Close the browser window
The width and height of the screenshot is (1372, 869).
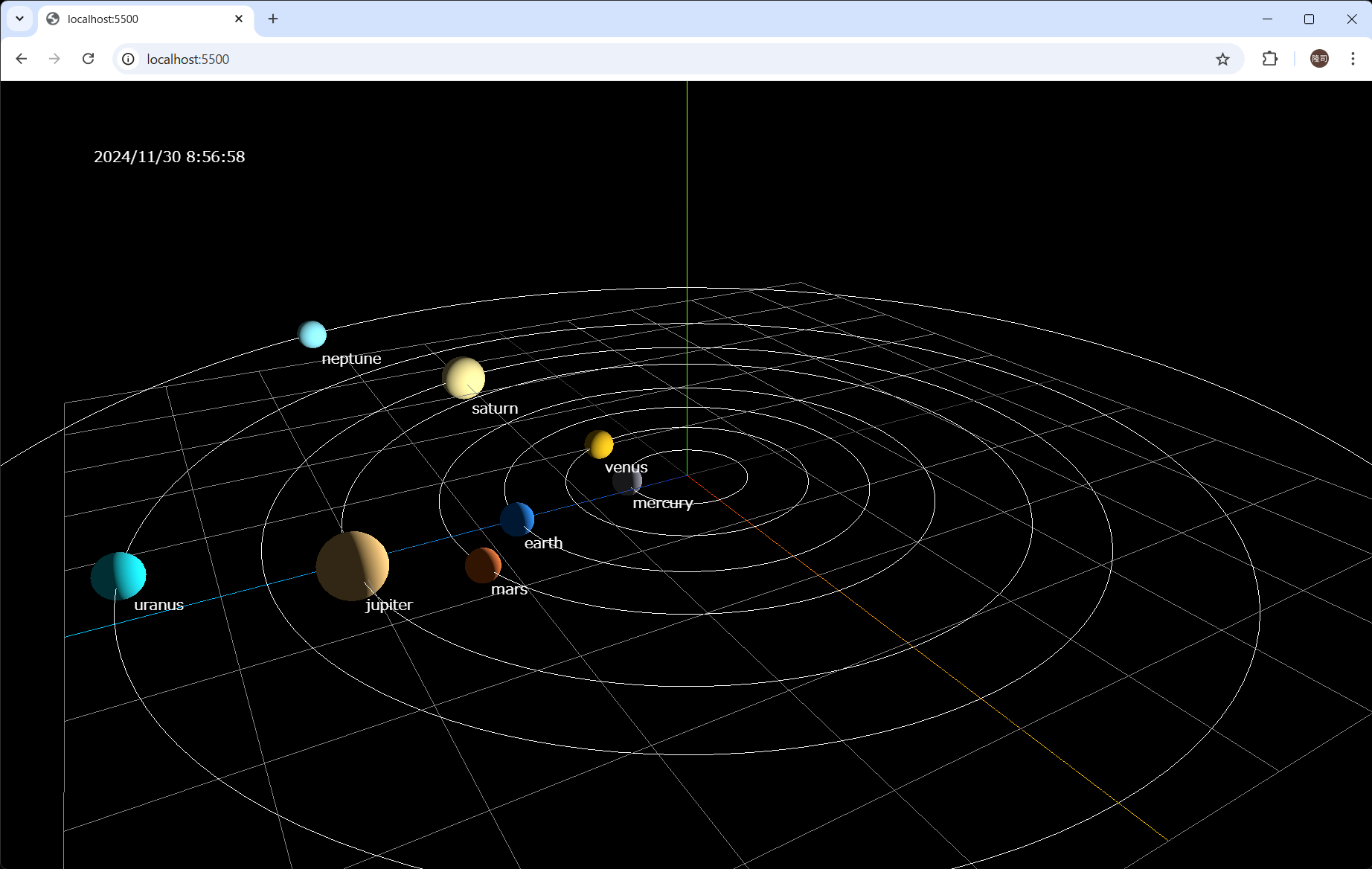pyautogui.click(x=1352, y=19)
